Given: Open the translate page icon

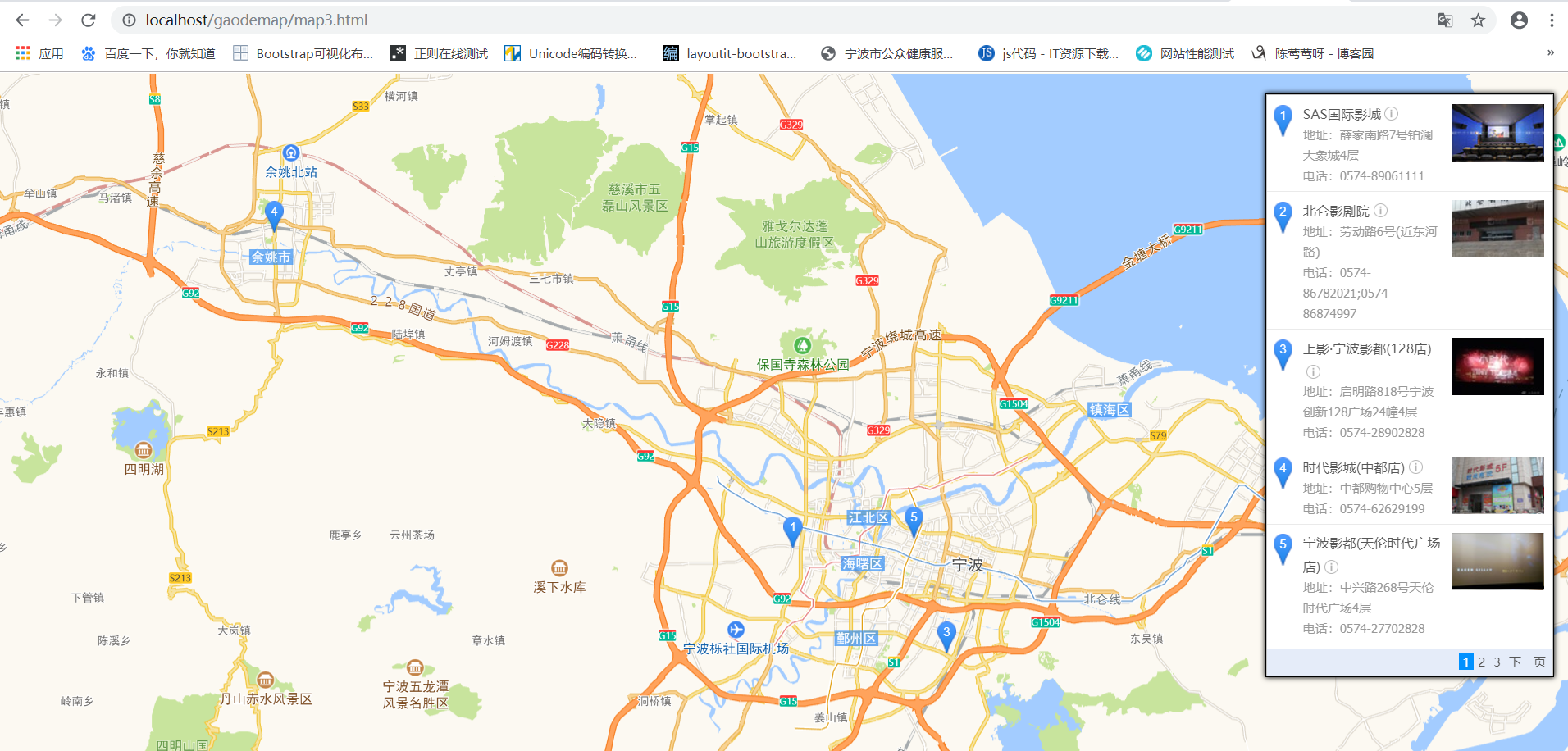Looking at the screenshot, I should point(1445,20).
